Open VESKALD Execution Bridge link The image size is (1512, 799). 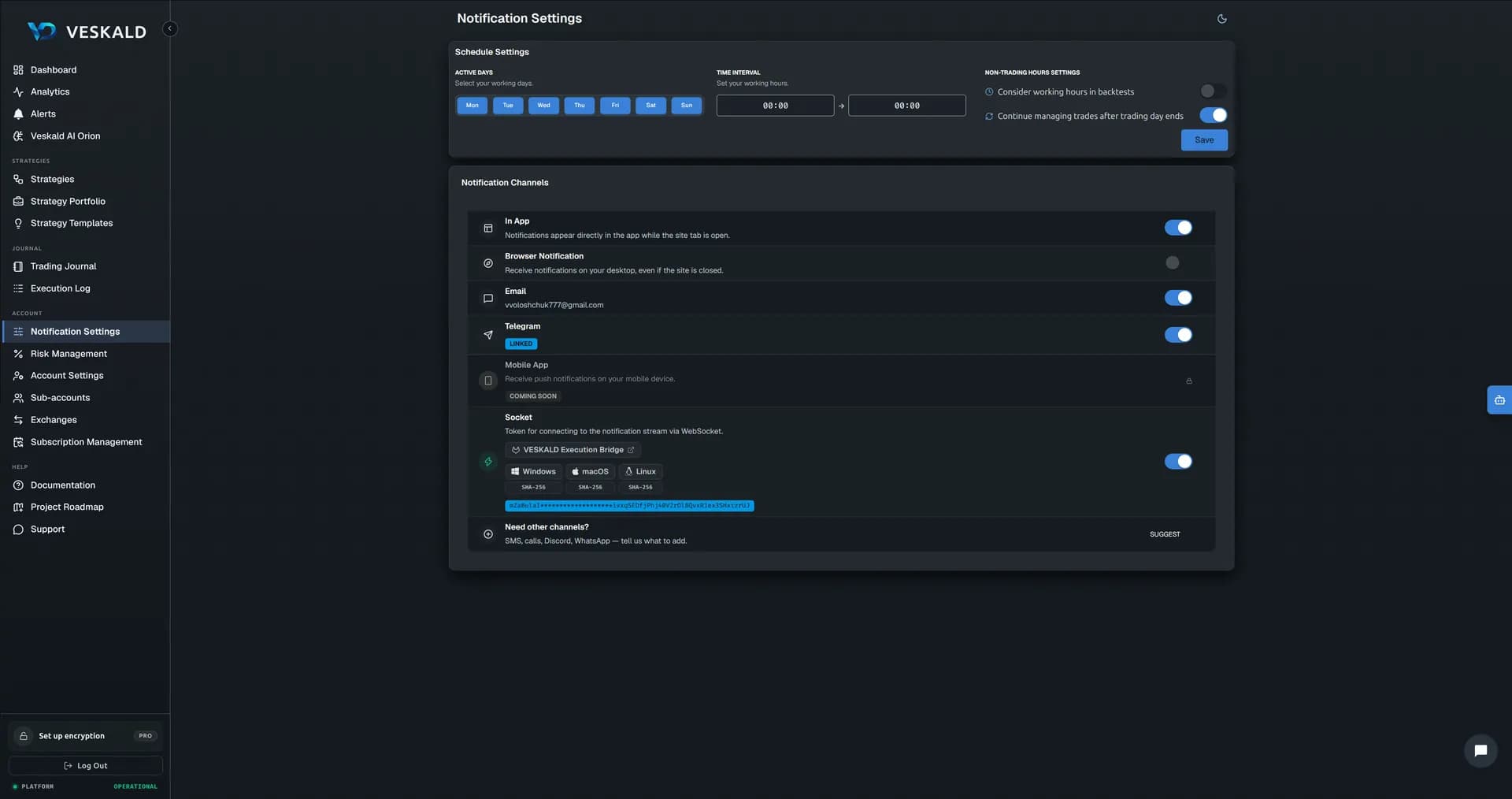point(573,450)
